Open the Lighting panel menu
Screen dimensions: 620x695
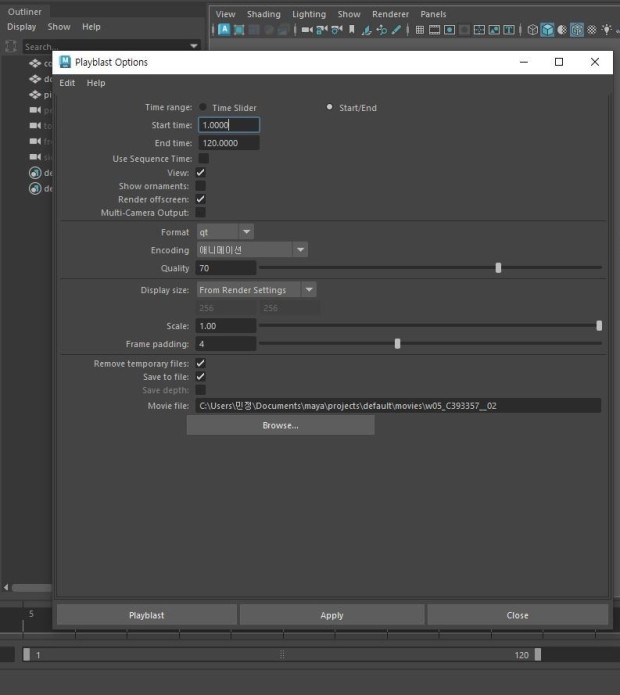click(309, 14)
